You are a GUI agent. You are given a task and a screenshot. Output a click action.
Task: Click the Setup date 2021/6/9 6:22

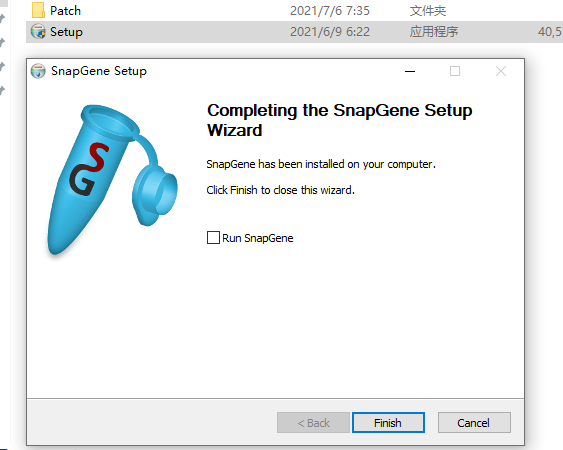[x=330, y=32]
